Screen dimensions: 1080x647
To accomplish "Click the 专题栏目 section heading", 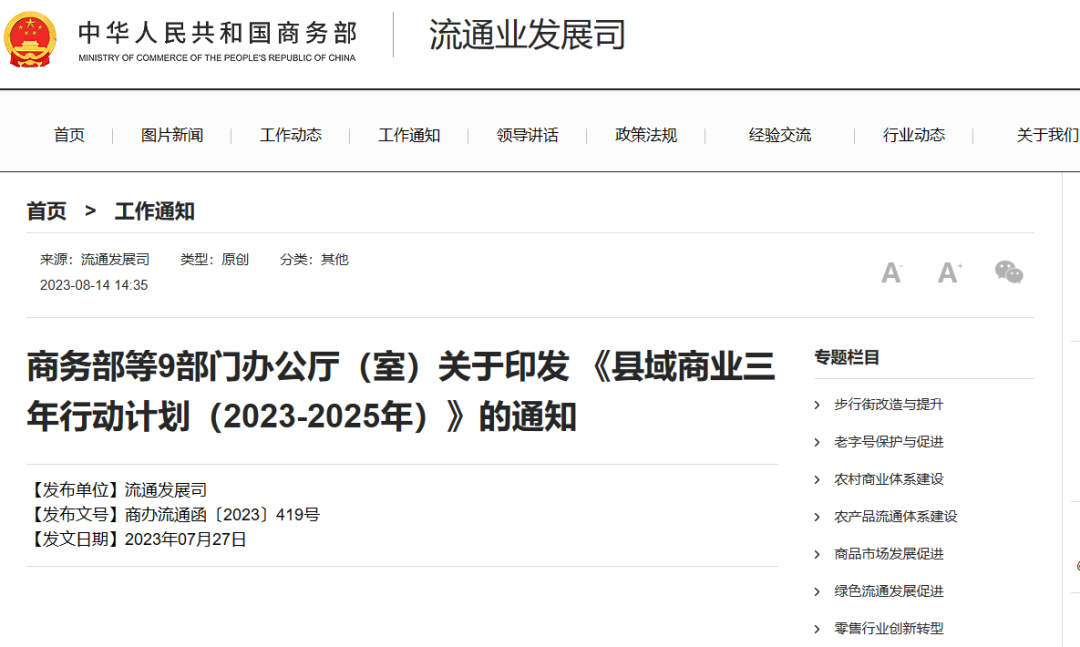I will click(847, 358).
